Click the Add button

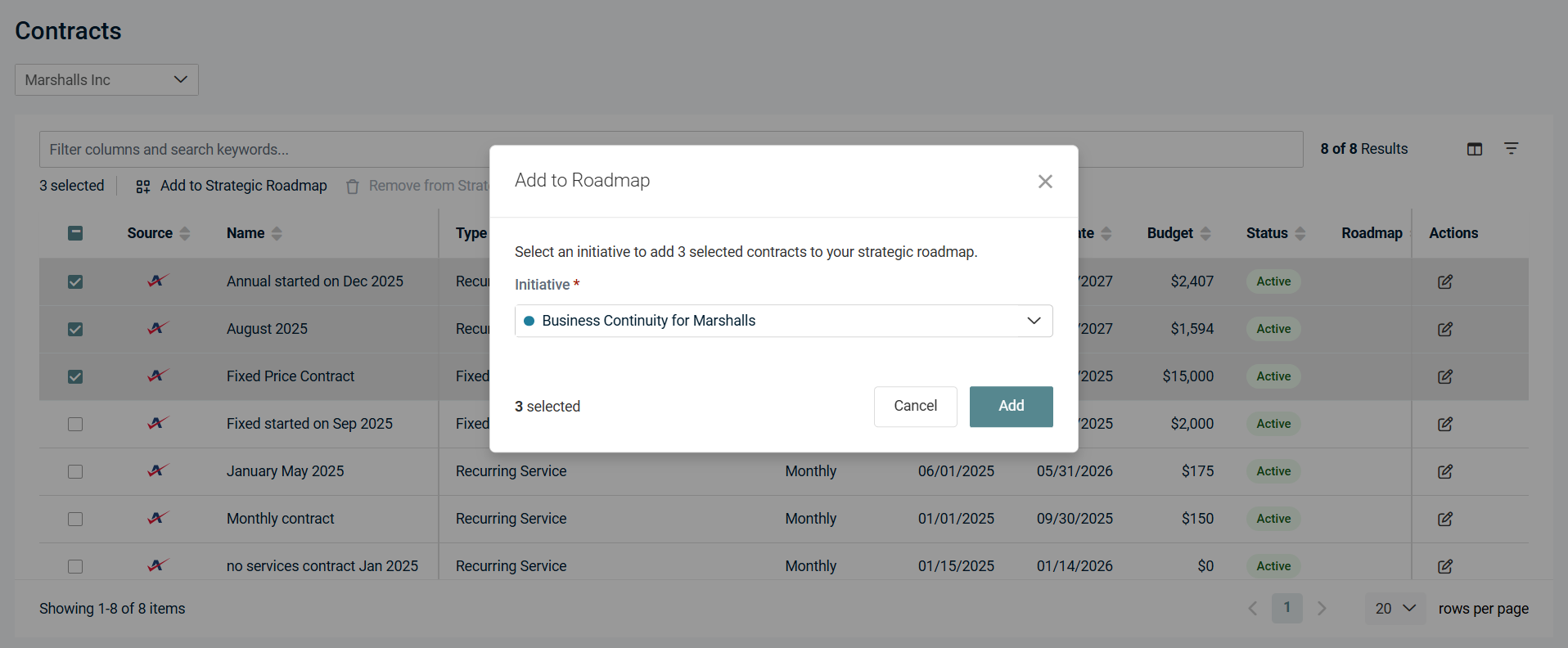[x=1011, y=406]
